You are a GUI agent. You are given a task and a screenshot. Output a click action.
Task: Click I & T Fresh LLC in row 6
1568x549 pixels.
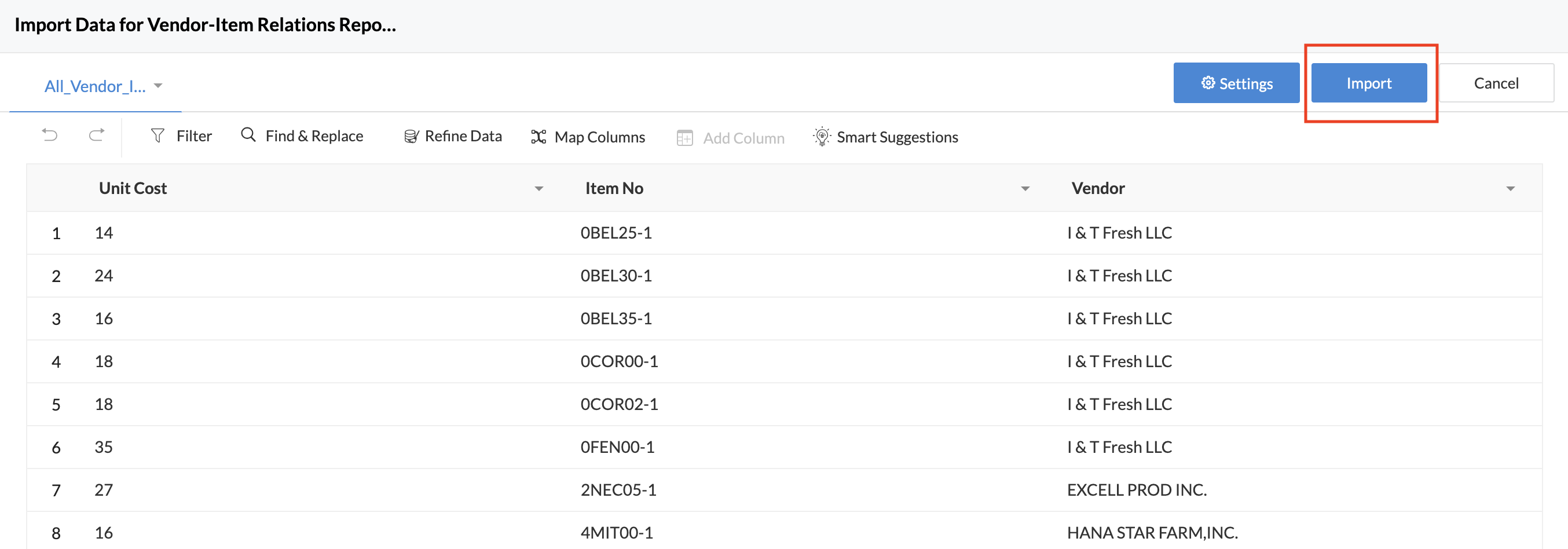(x=1119, y=446)
